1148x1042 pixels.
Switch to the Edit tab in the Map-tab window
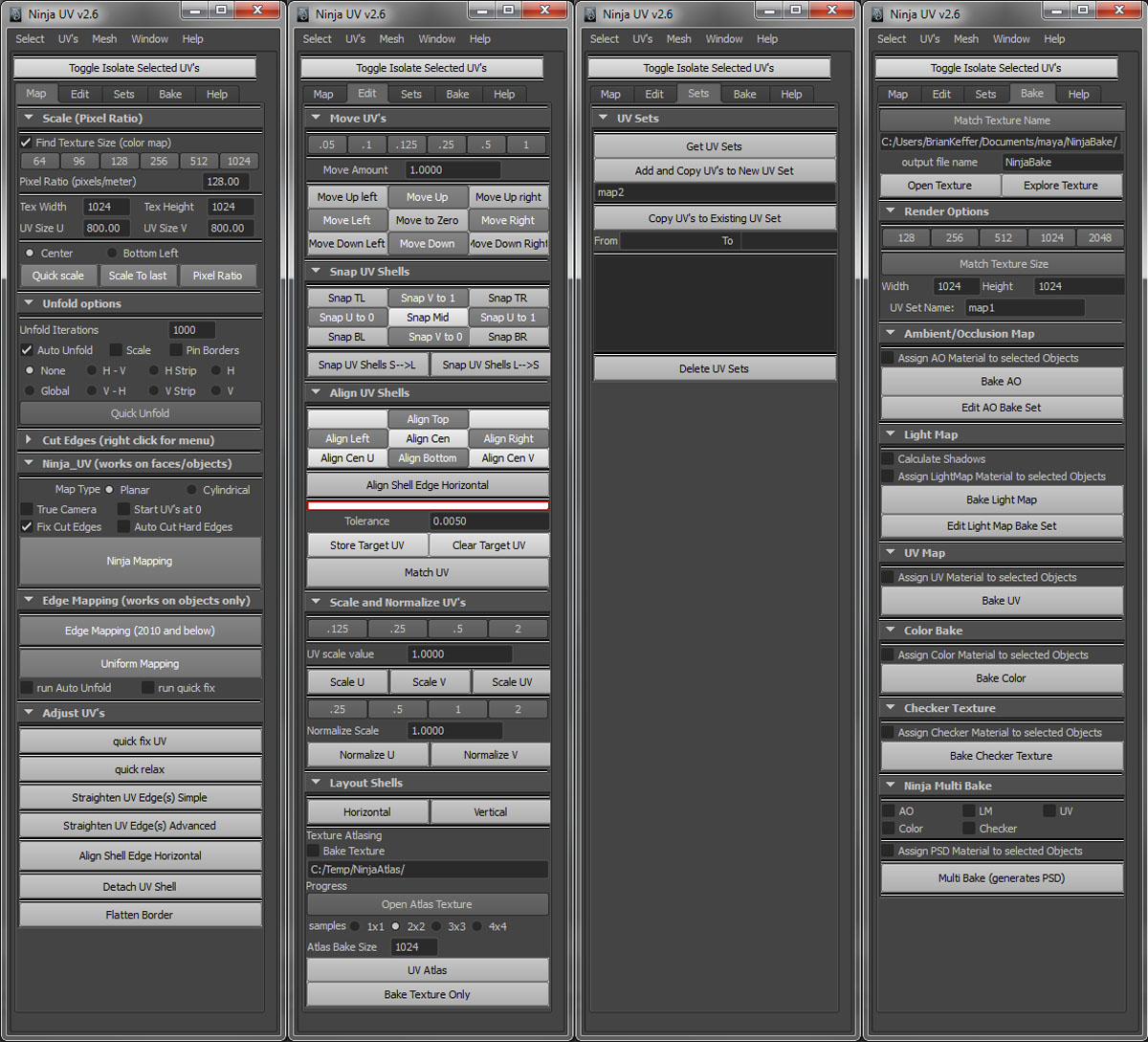coord(80,94)
